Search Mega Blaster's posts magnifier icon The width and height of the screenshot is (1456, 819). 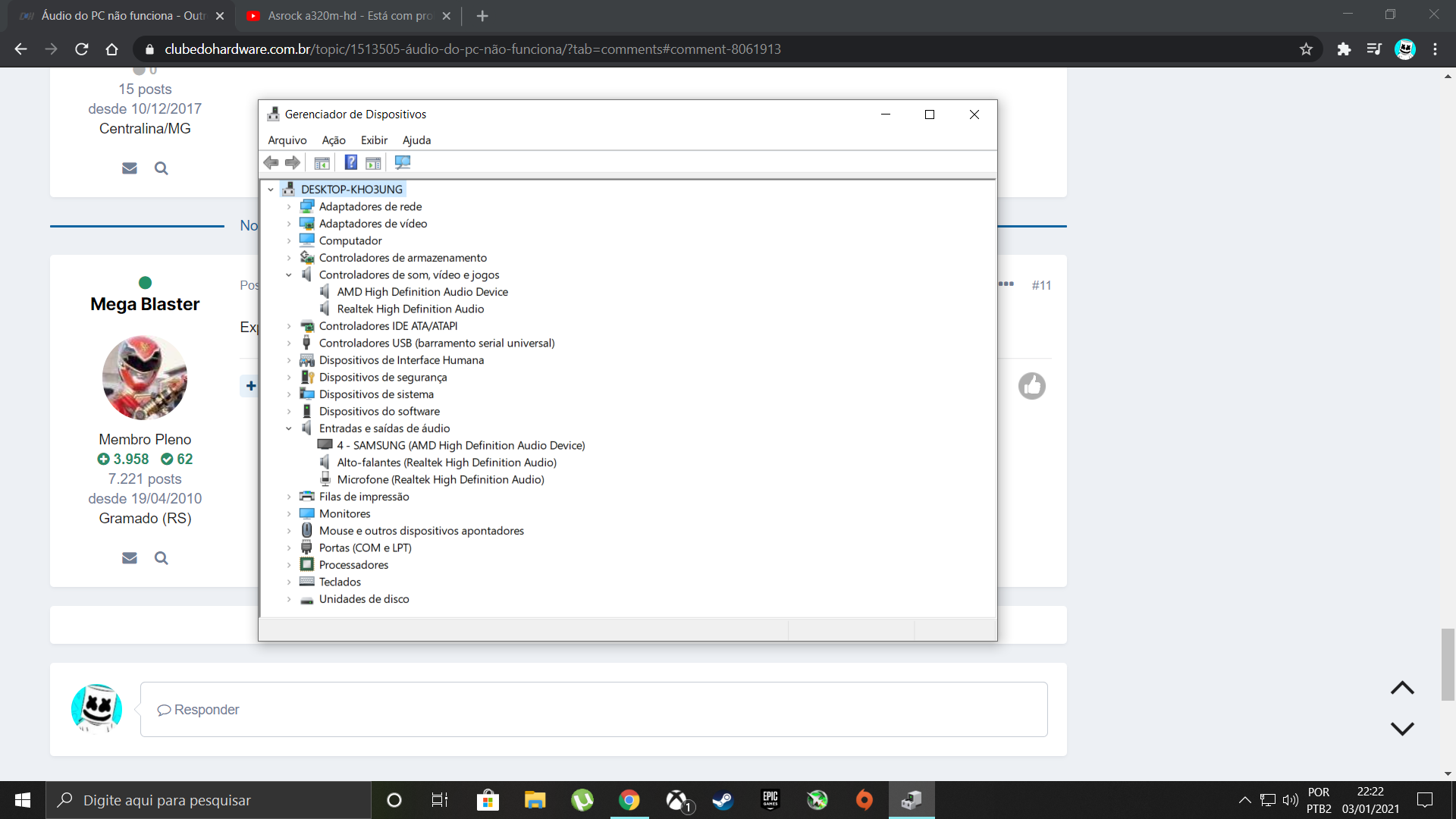[x=161, y=558]
